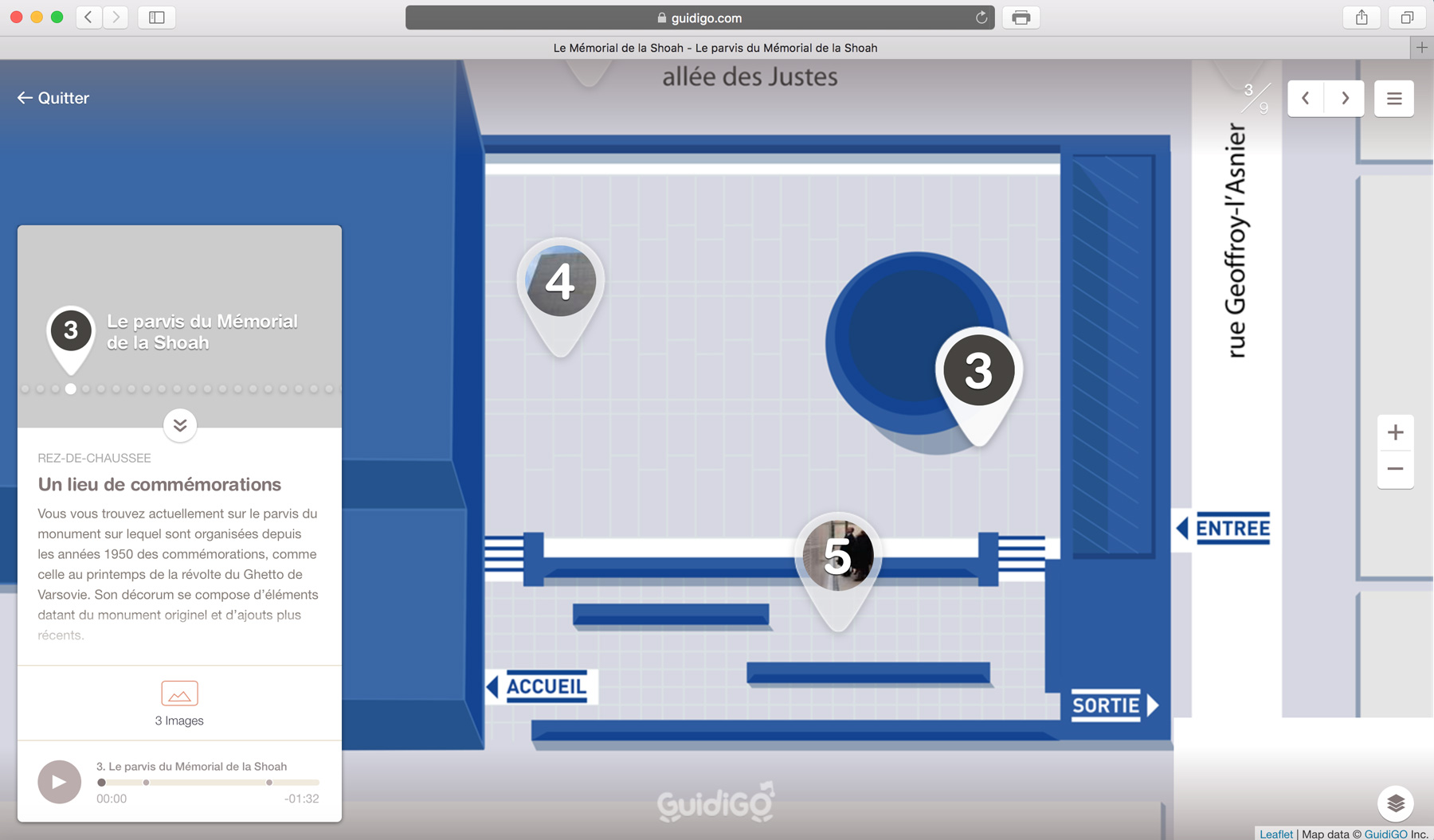Play the audio guide track
Screen dimensions: 1434x840
point(60,782)
